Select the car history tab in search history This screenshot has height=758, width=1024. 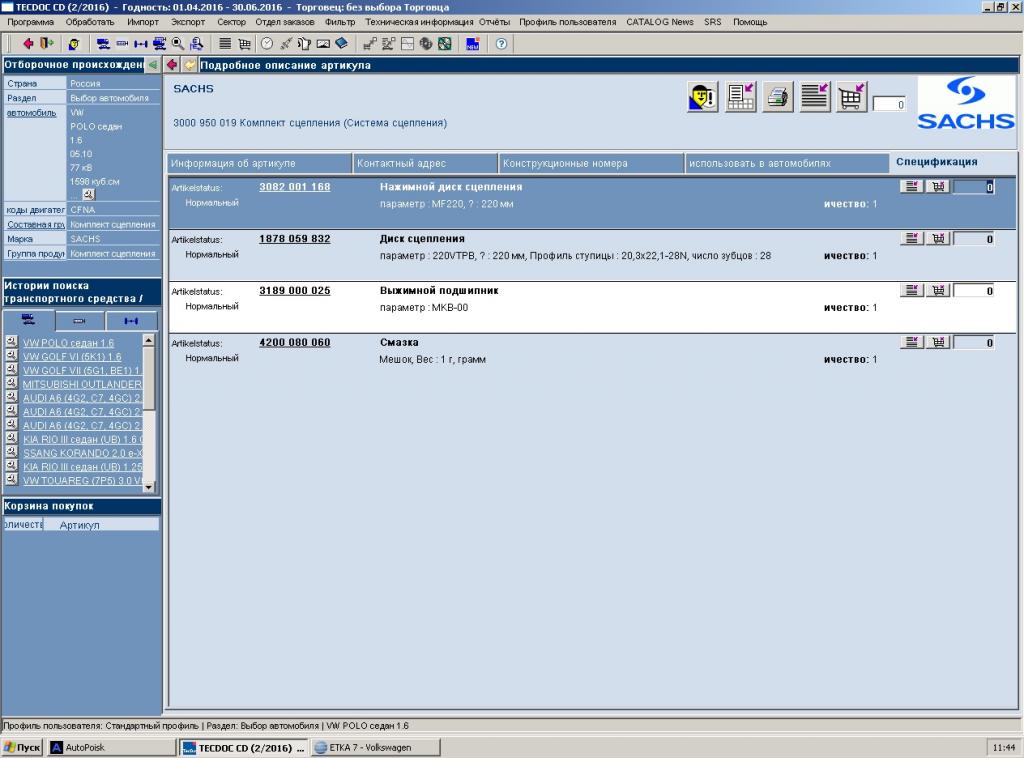pyautogui.click(x=29, y=320)
